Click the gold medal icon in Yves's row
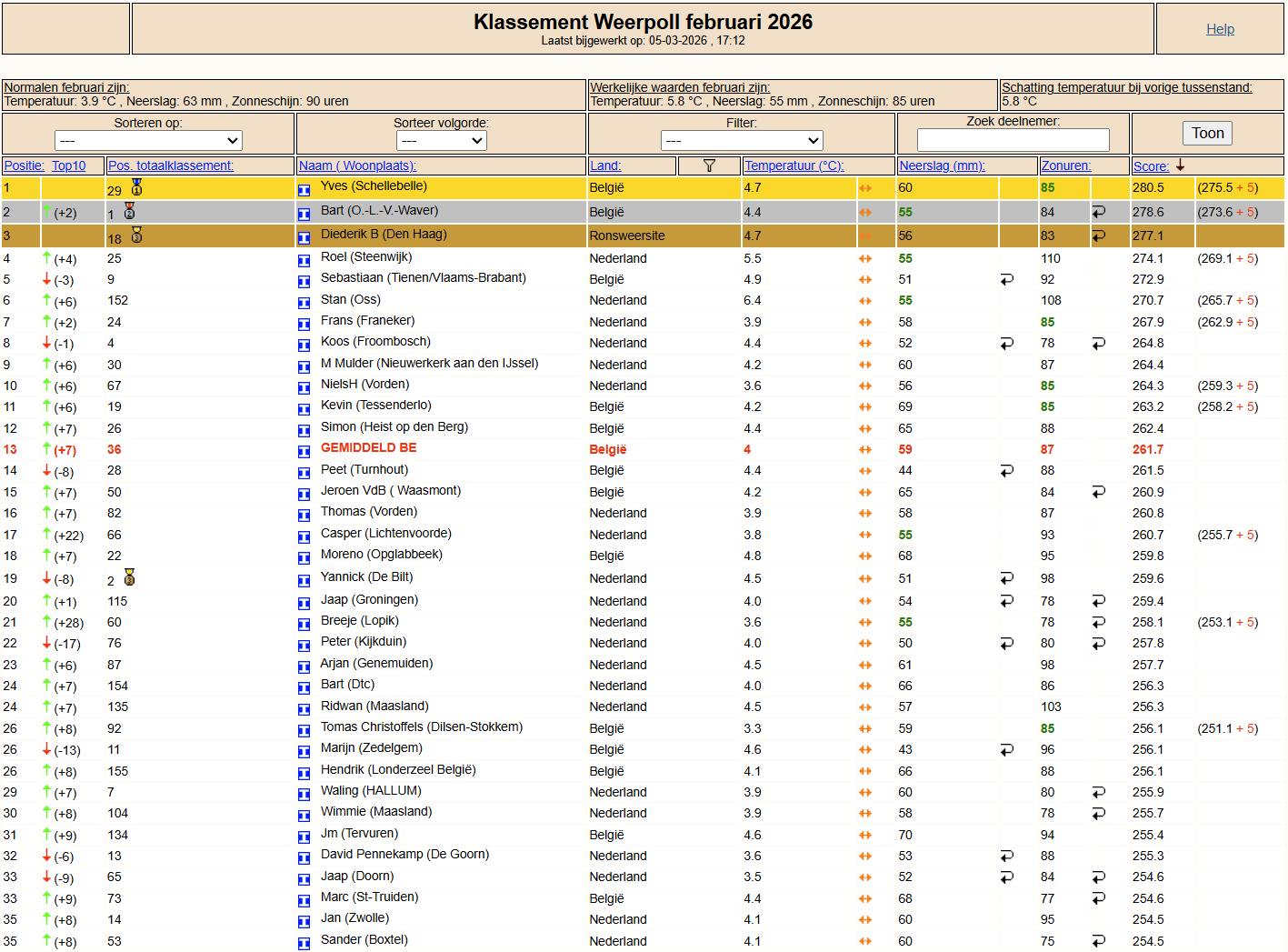The image size is (1288, 952). (137, 187)
